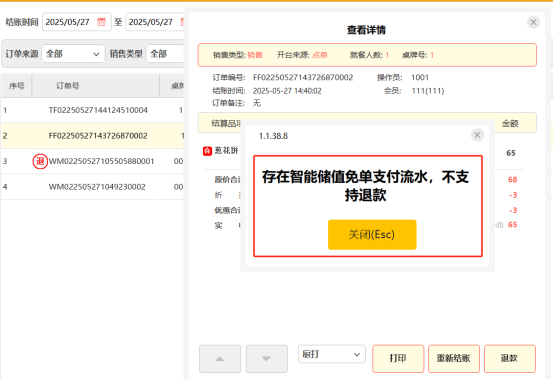
Task: Select order TF02250527144124510004 row
Action: [92, 110]
